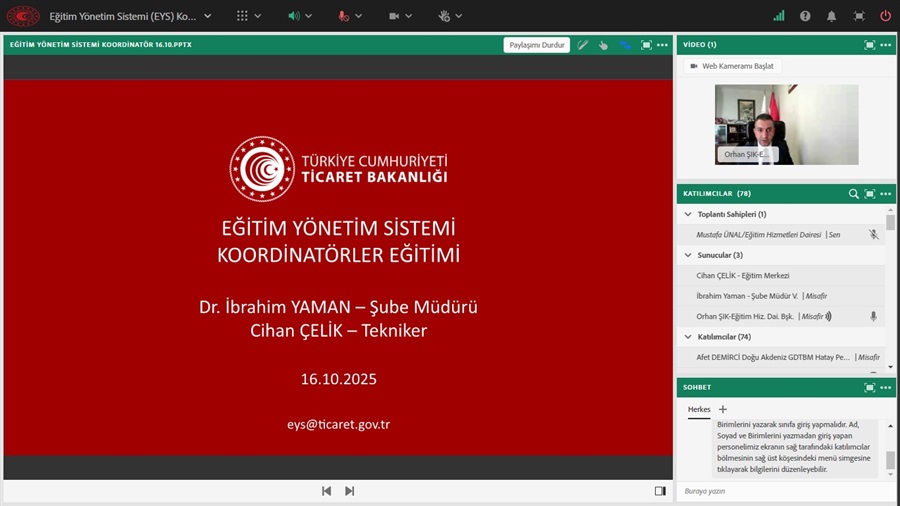Collapse the Toplantı Sahipleri group
Screen dimensions: 900x506
688,214
